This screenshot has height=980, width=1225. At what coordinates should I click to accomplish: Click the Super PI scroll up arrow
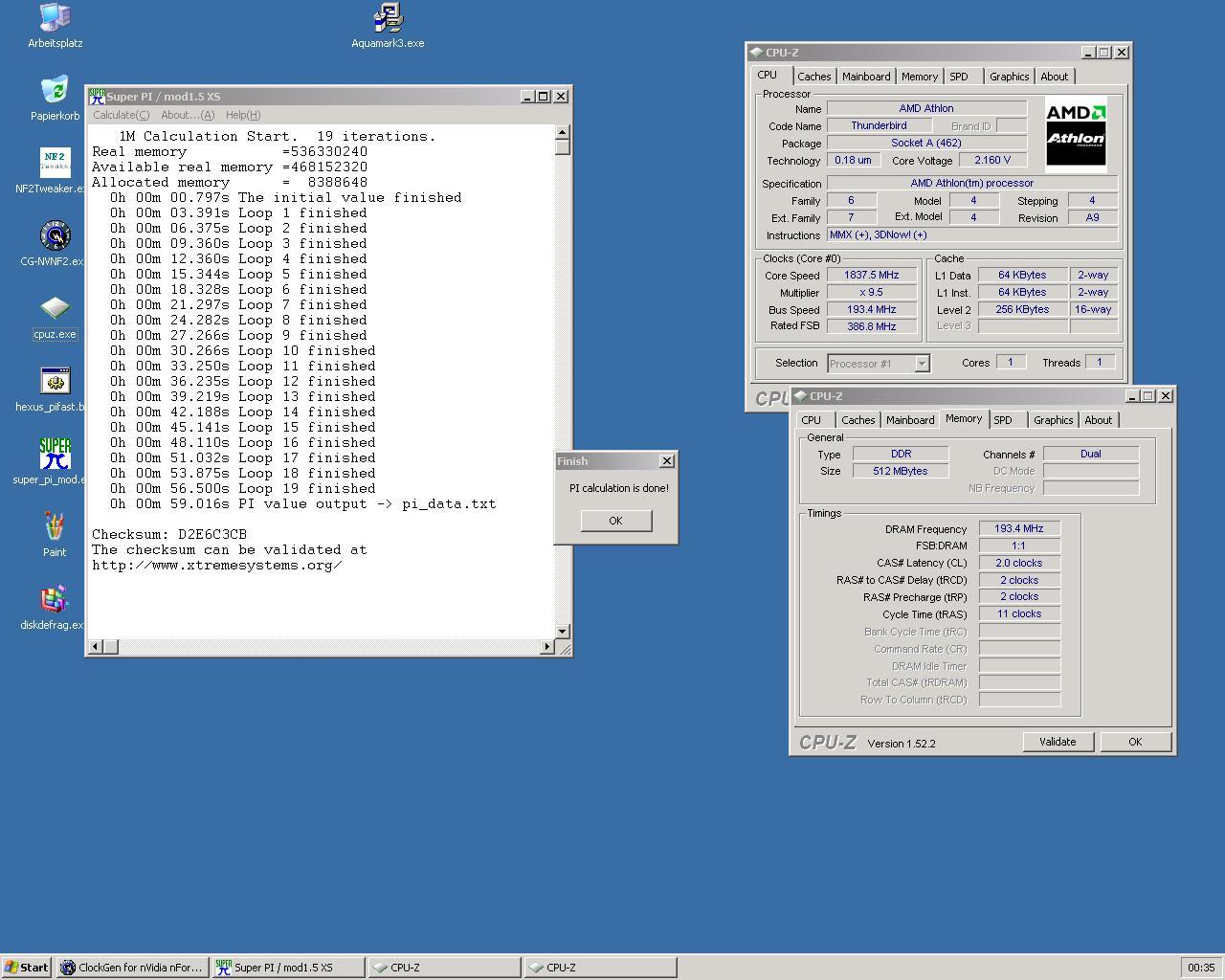click(563, 132)
